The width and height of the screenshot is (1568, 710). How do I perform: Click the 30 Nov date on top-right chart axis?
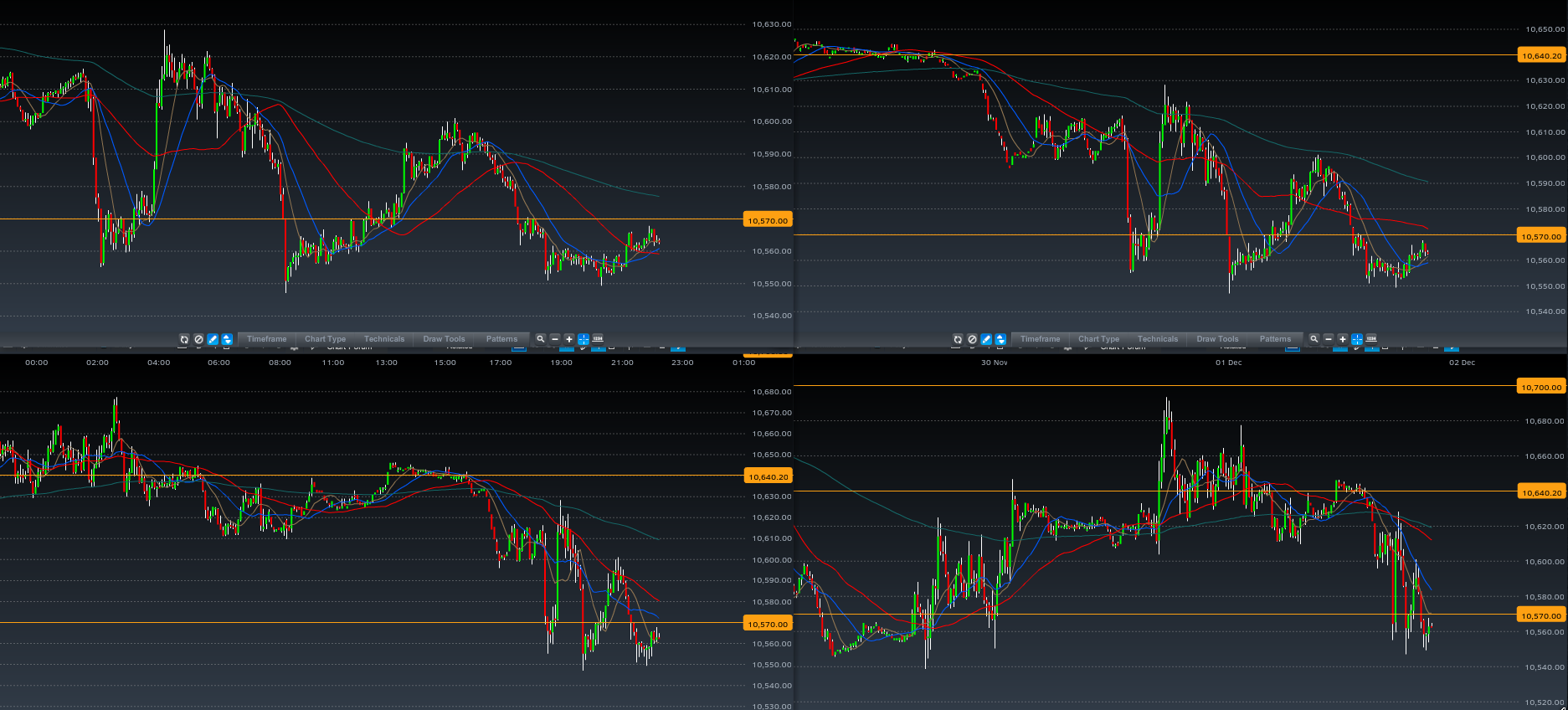(995, 363)
